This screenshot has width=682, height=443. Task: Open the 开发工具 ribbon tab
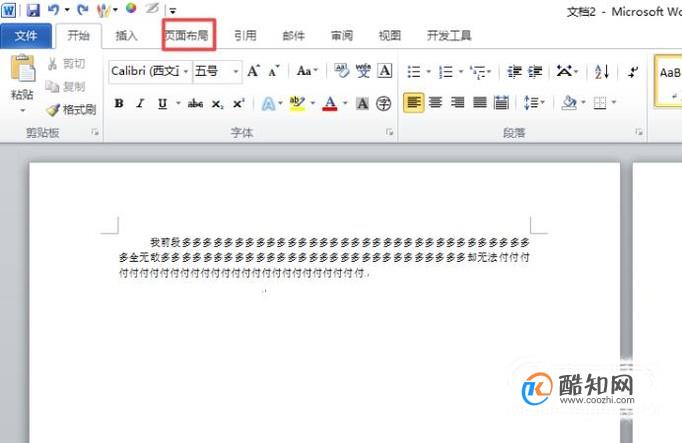point(449,36)
